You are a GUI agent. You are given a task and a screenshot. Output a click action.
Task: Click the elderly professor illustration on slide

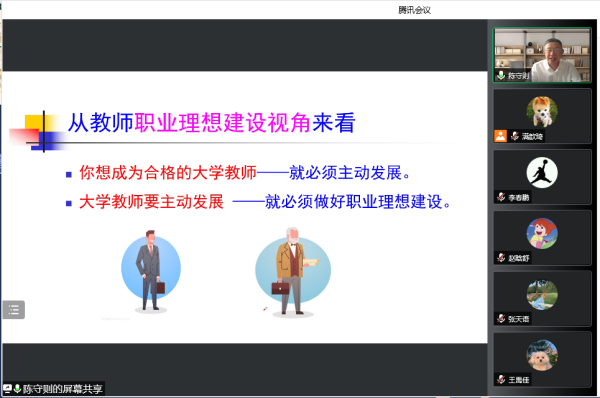(x=293, y=272)
